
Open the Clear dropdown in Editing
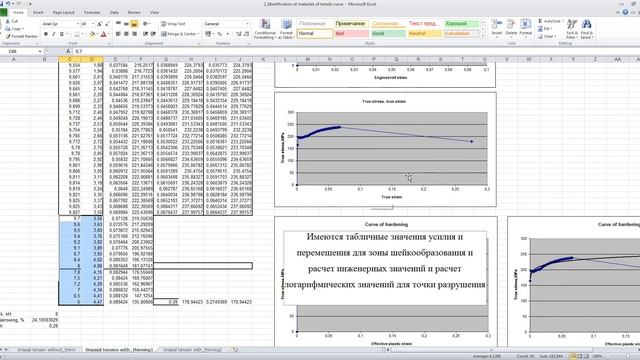(547, 36)
